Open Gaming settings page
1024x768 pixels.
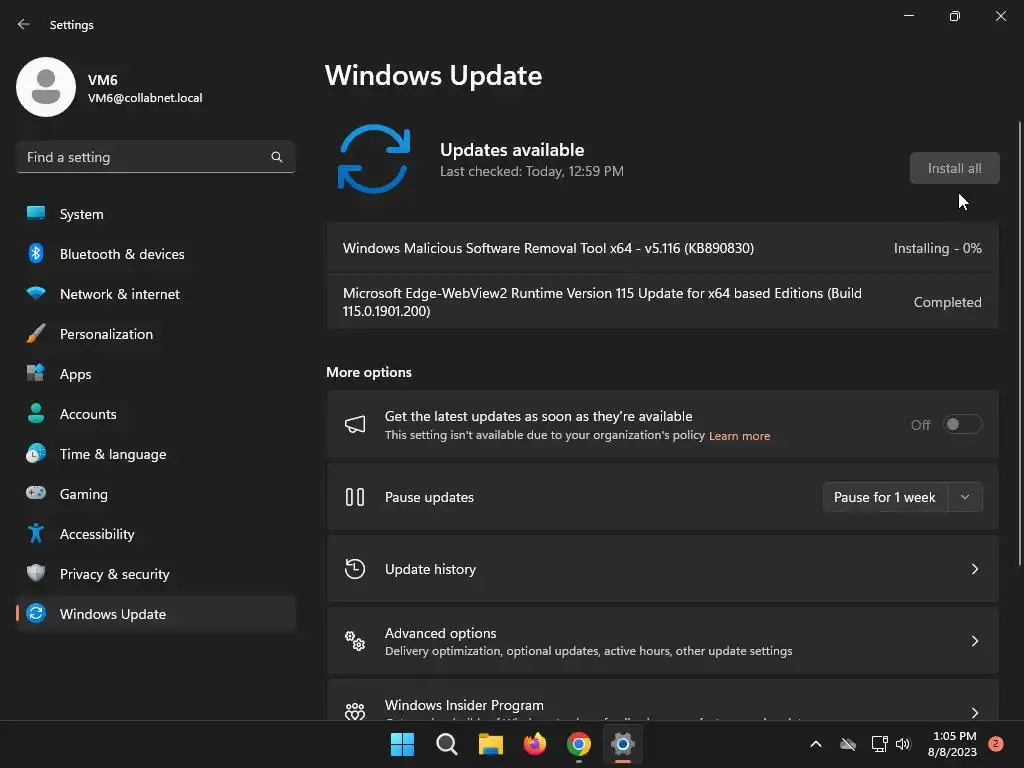point(156,493)
